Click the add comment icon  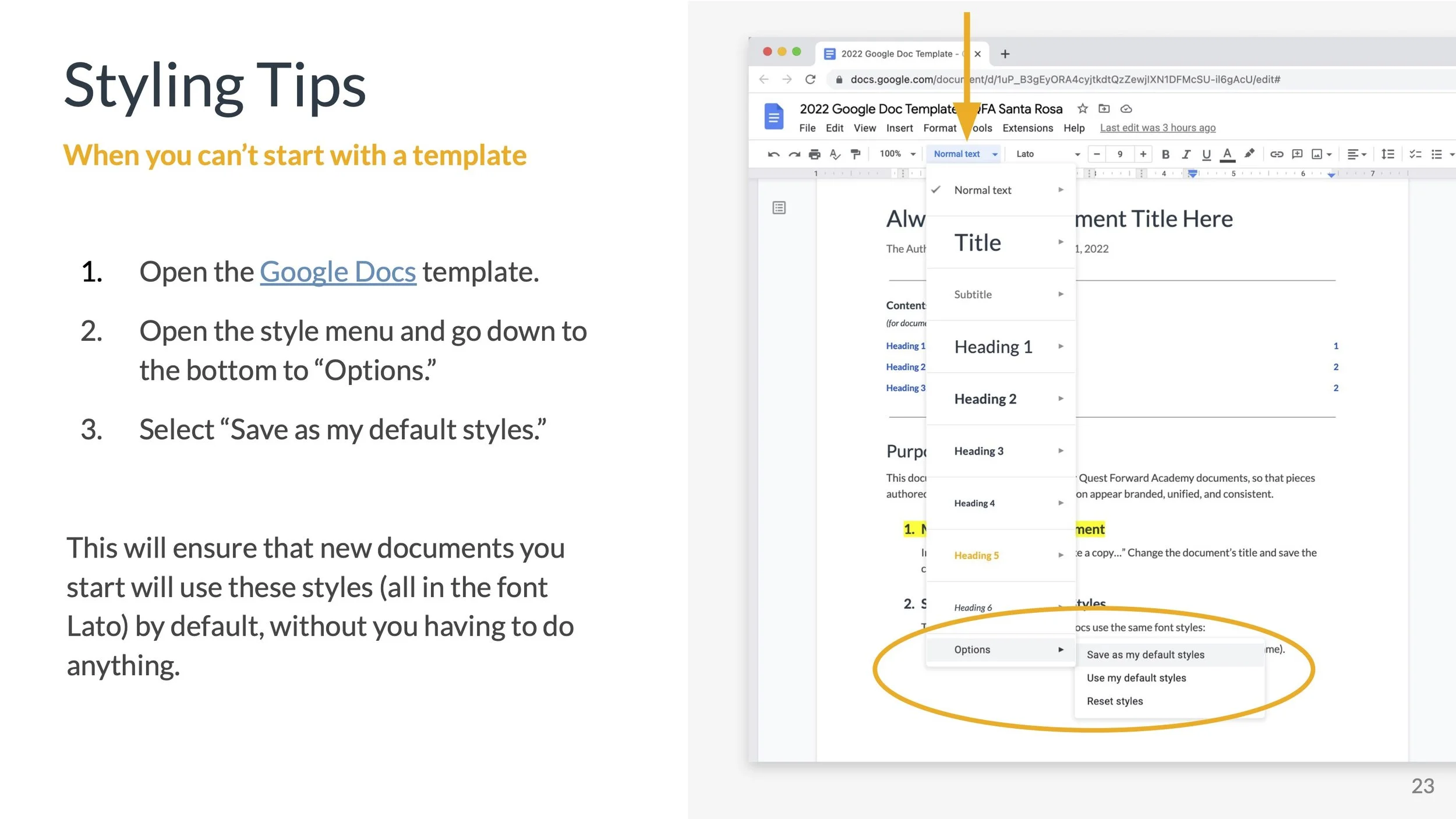tap(1297, 154)
